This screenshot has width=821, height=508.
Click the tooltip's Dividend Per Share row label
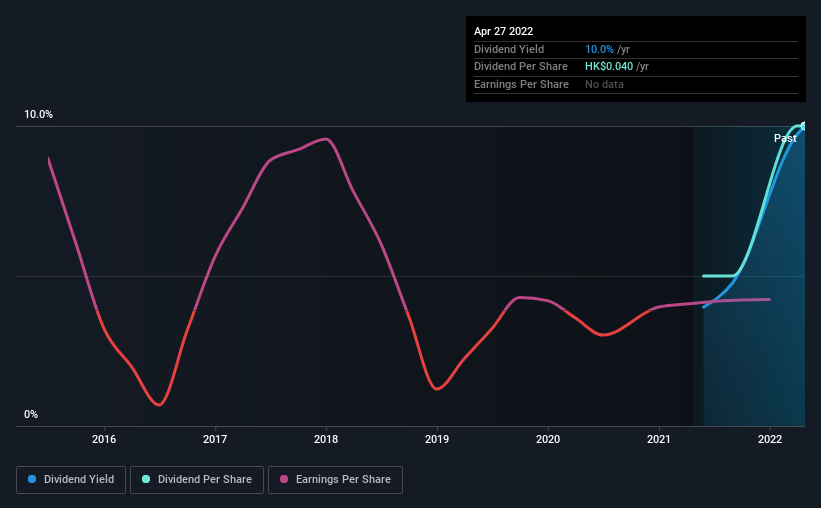521,67
